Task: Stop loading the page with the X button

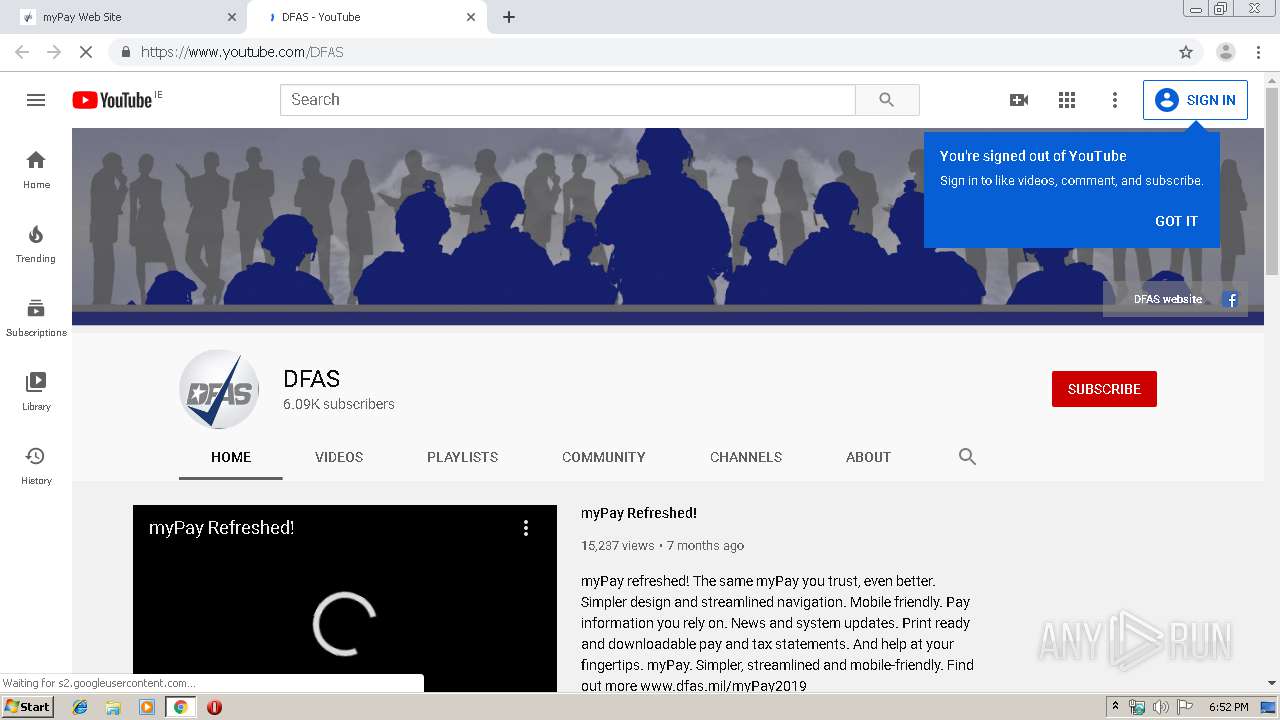Action: (86, 52)
